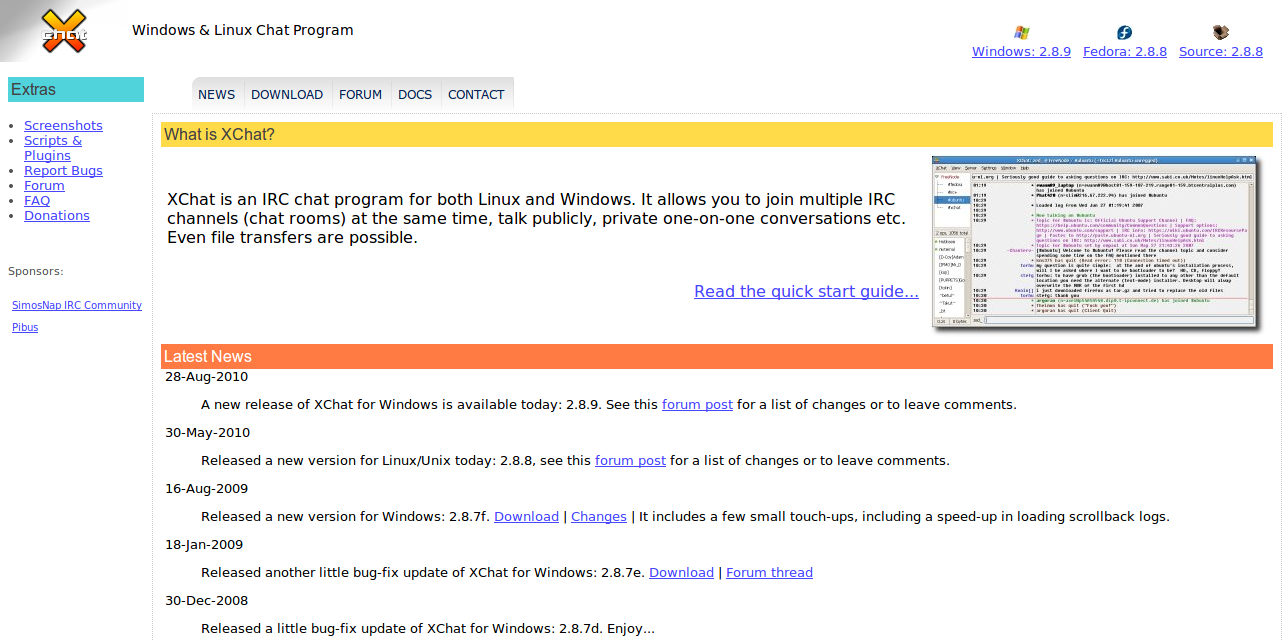Open Scripts & Plugins sidebar link
The image size is (1286, 641).
pyautogui.click(x=53, y=148)
